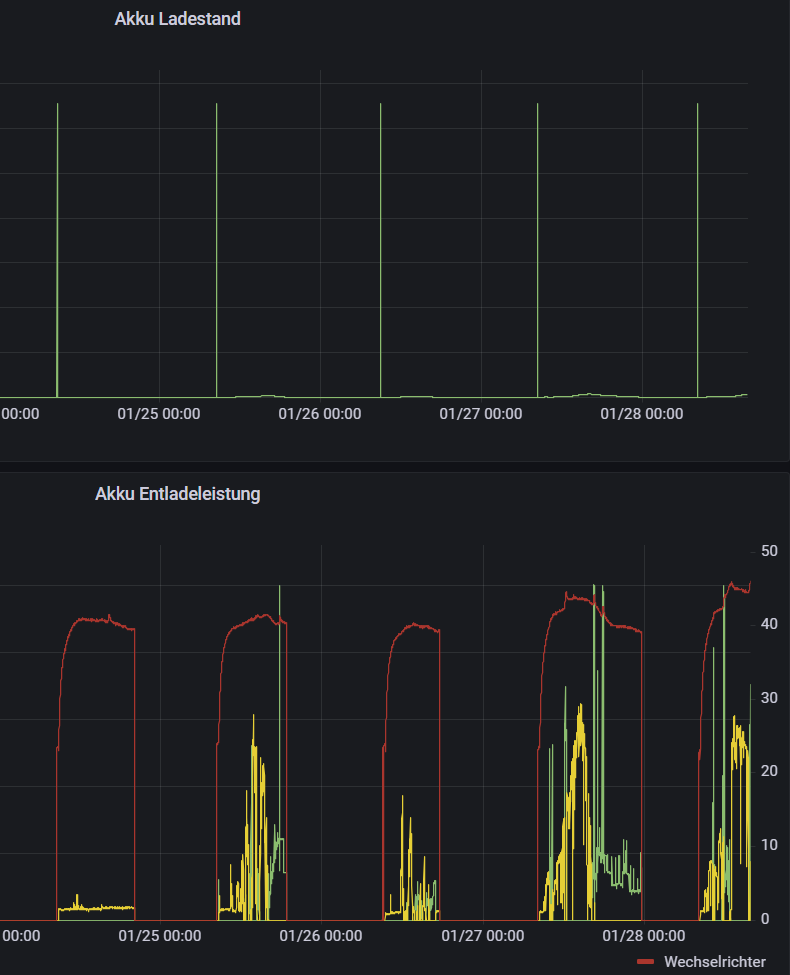The height and width of the screenshot is (975, 790).
Task: Click the first green spike in Akku Ladestand
Action: tap(57, 250)
